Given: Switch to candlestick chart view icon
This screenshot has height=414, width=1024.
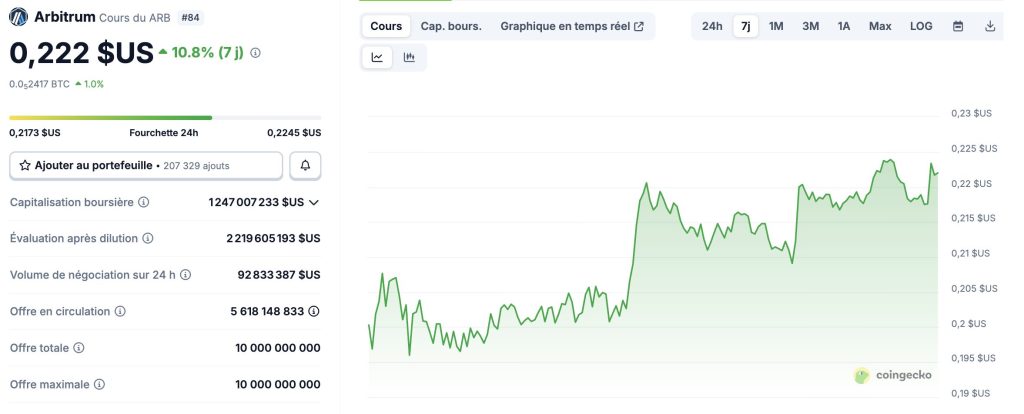Looking at the screenshot, I should (409, 57).
